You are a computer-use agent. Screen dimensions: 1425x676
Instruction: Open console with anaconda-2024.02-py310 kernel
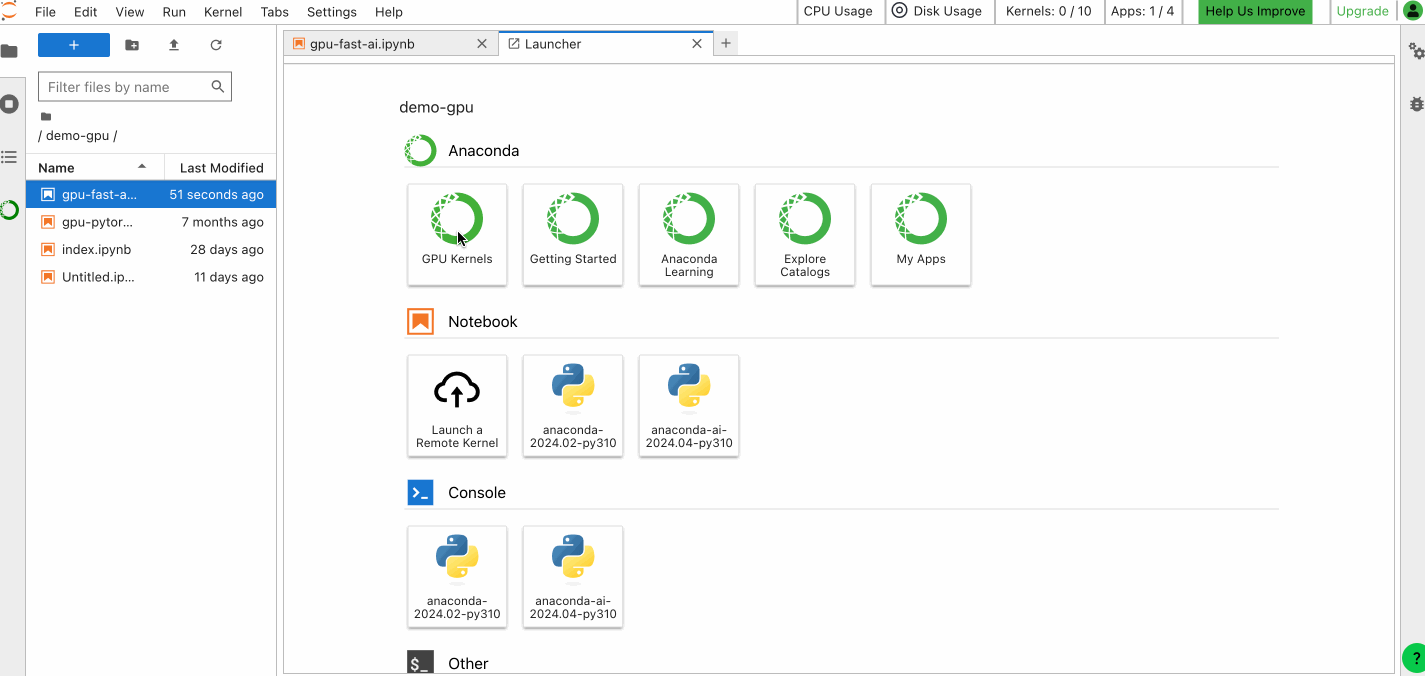pyautogui.click(x=457, y=577)
